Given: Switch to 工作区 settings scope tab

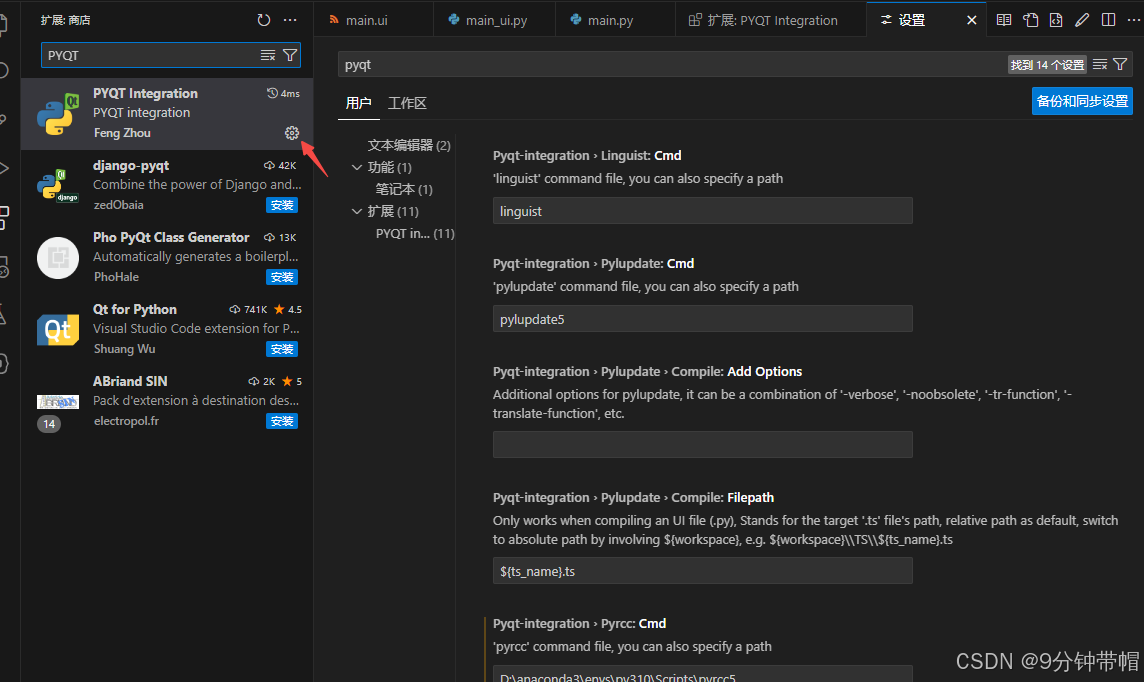Looking at the screenshot, I should 407,103.
